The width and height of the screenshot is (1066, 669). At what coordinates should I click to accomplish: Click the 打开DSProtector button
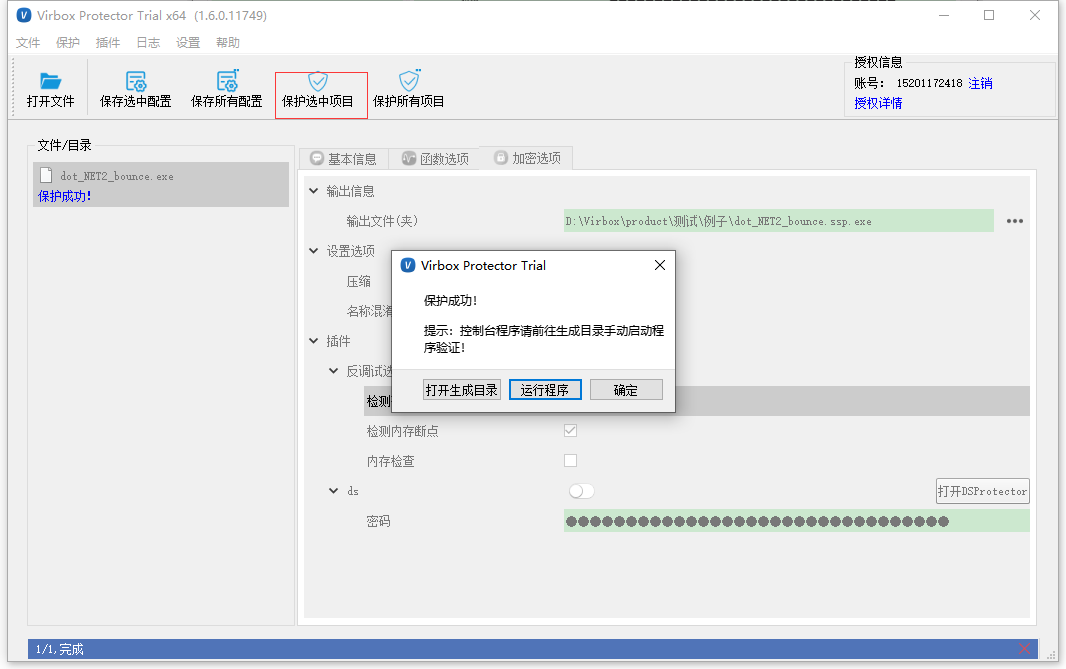tap(982, 491)
